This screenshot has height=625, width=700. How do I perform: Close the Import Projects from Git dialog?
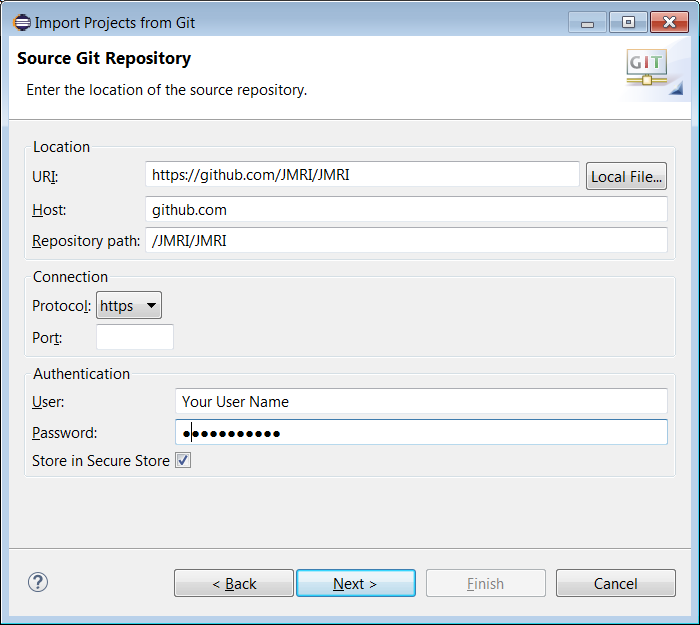668,22
